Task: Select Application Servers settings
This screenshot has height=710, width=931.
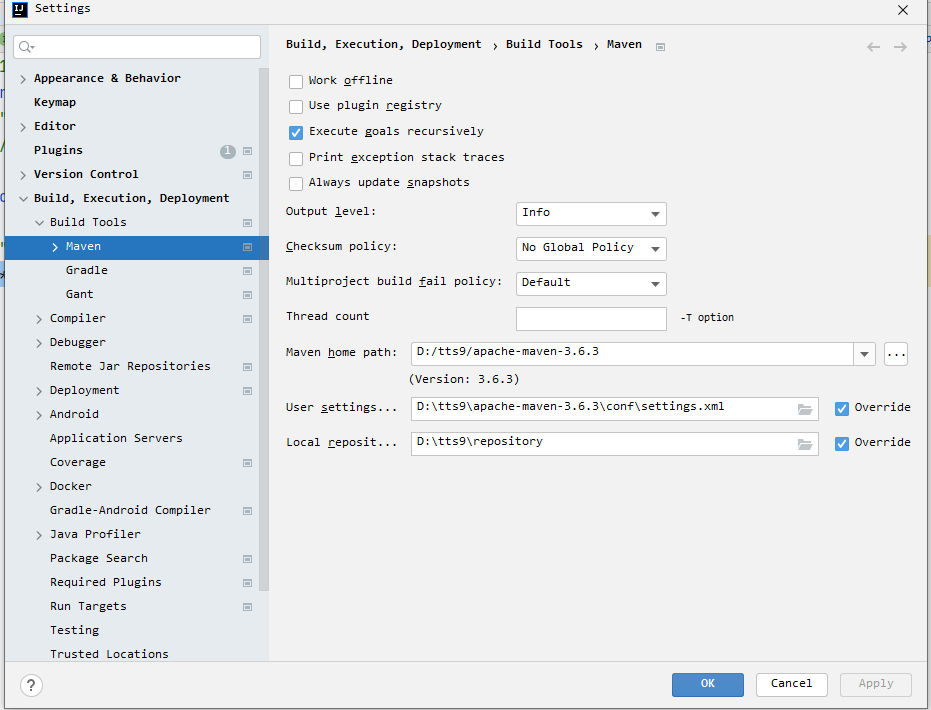Action: pyautogui.click(x=116, y=438)
